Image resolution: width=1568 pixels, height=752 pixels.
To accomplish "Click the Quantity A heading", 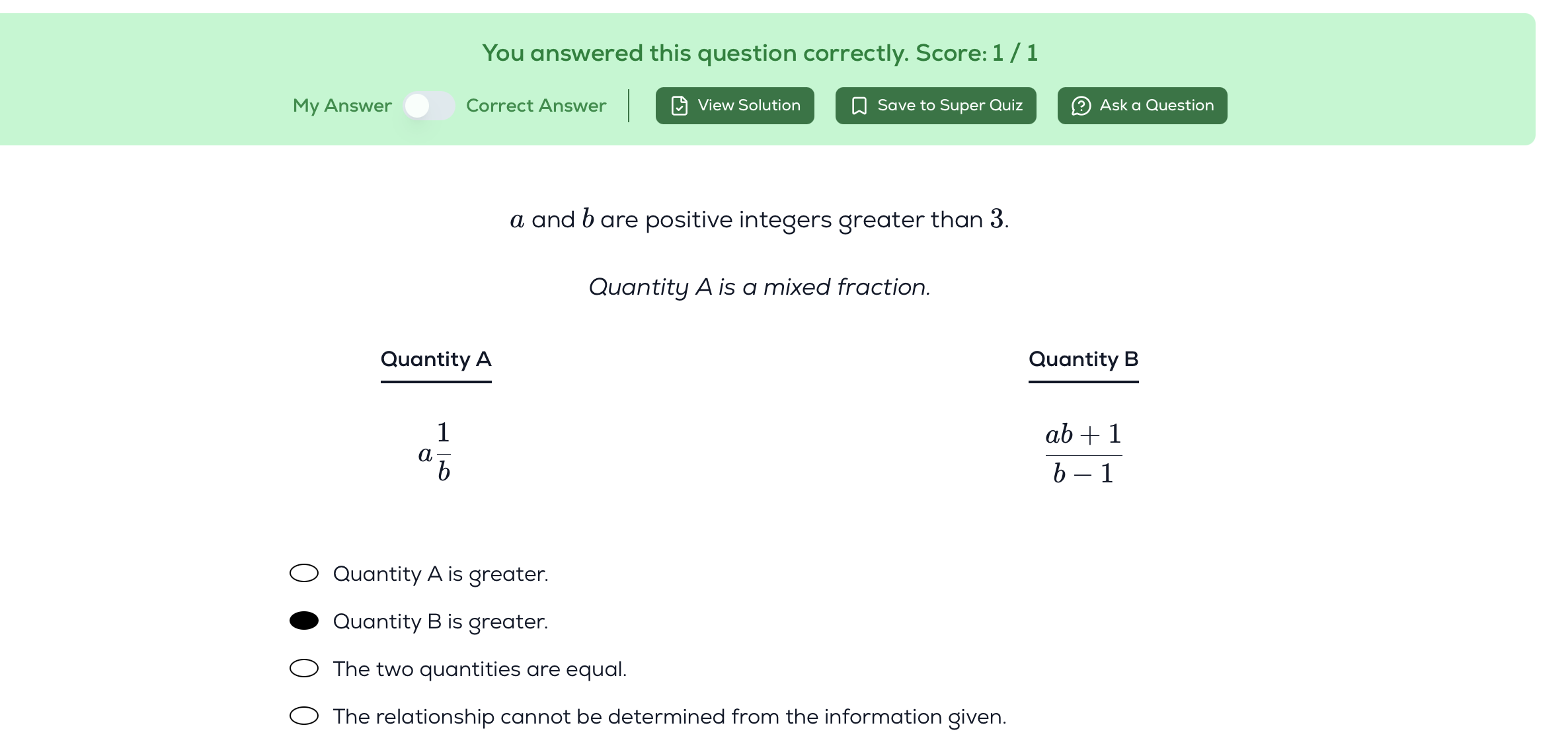I will (x=436, y=359).
